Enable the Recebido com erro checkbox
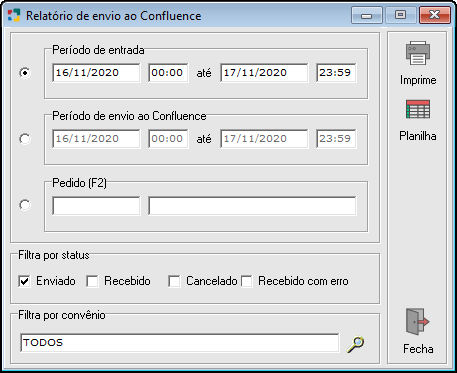The width and height of the screenshot is (457, 373). point(247,281)
